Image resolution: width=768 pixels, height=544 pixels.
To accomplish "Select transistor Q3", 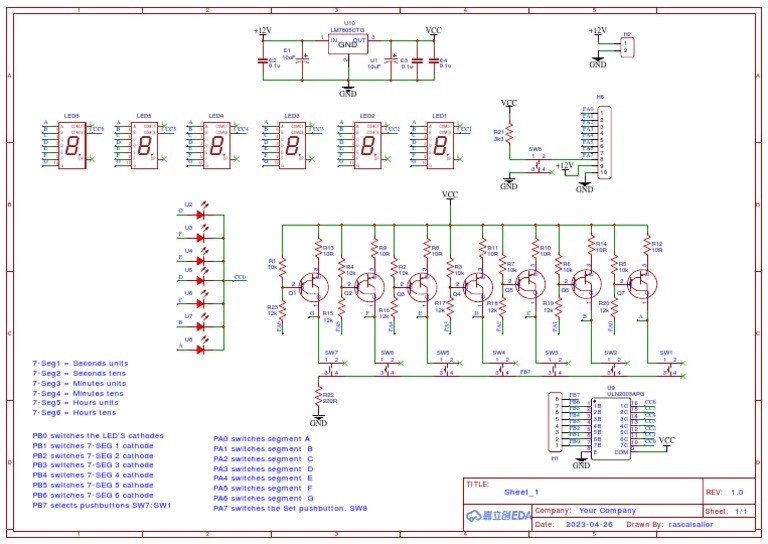I will pyautogui.click(x=422, y=285).
